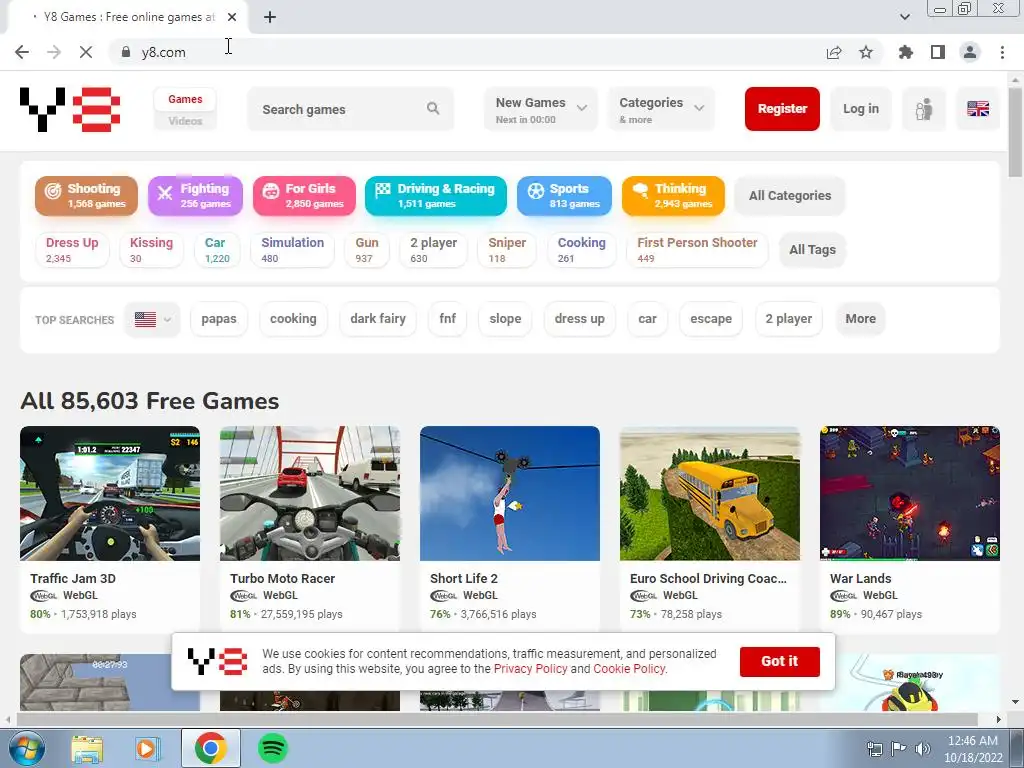Click the magnifier search icon
The image size is (1024, 768).
[x=433, y=108]
